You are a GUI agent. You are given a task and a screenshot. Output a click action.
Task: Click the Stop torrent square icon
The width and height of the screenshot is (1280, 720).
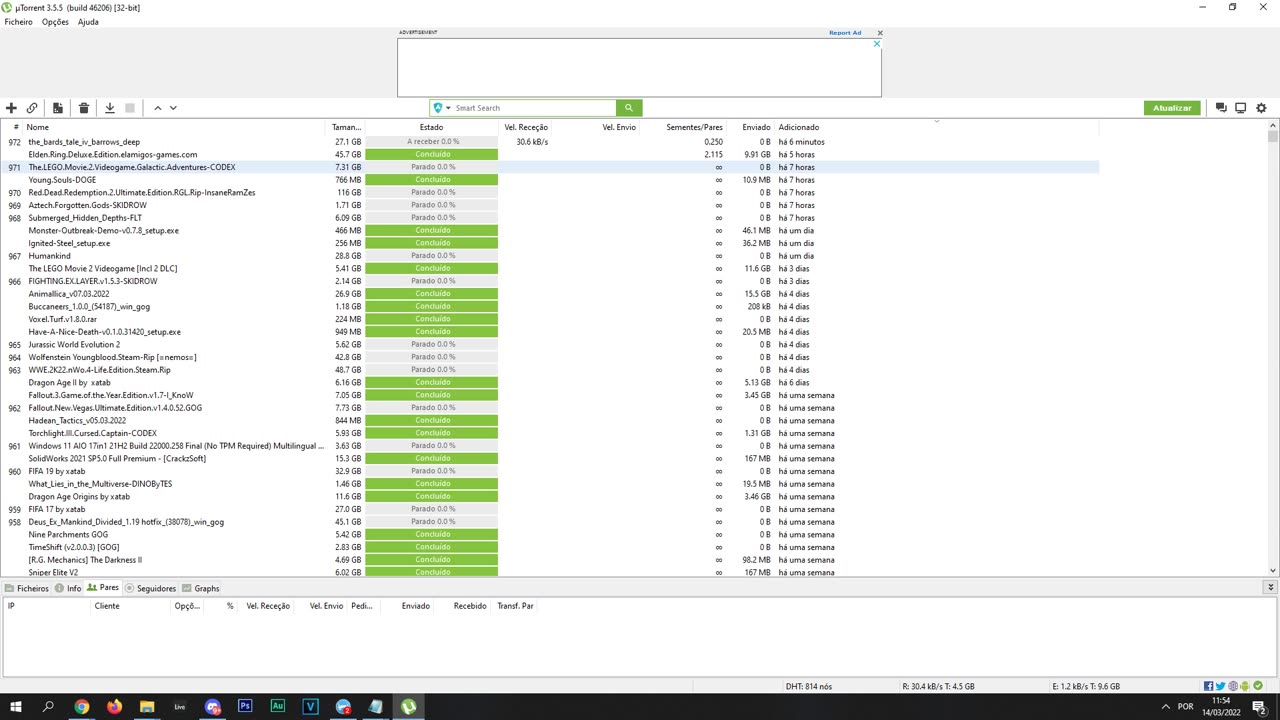pyautogui.click(x=130, y=108)
